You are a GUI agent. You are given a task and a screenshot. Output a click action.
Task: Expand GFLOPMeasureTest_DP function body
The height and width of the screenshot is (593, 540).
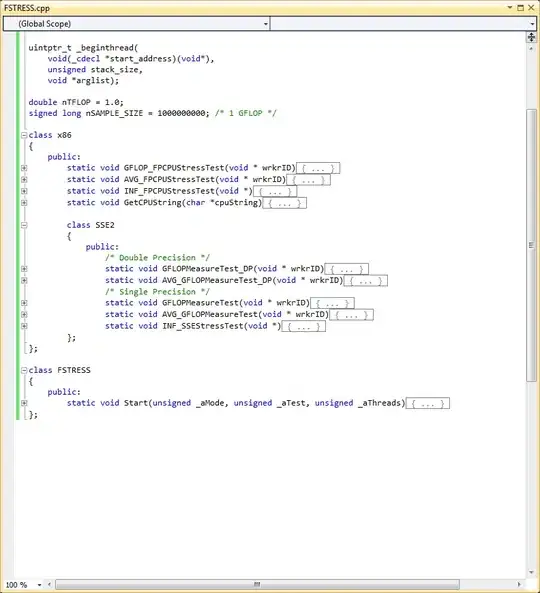[24, 269]
